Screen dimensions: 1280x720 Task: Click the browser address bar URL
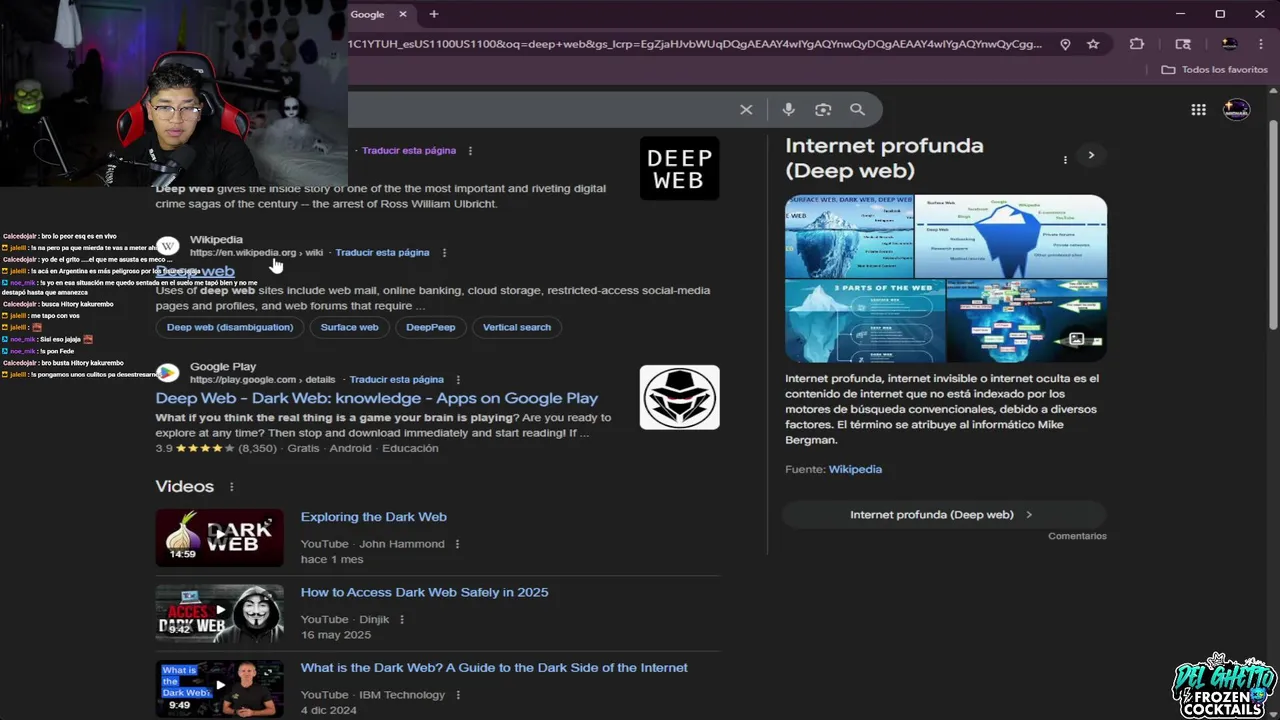point(695,44)
